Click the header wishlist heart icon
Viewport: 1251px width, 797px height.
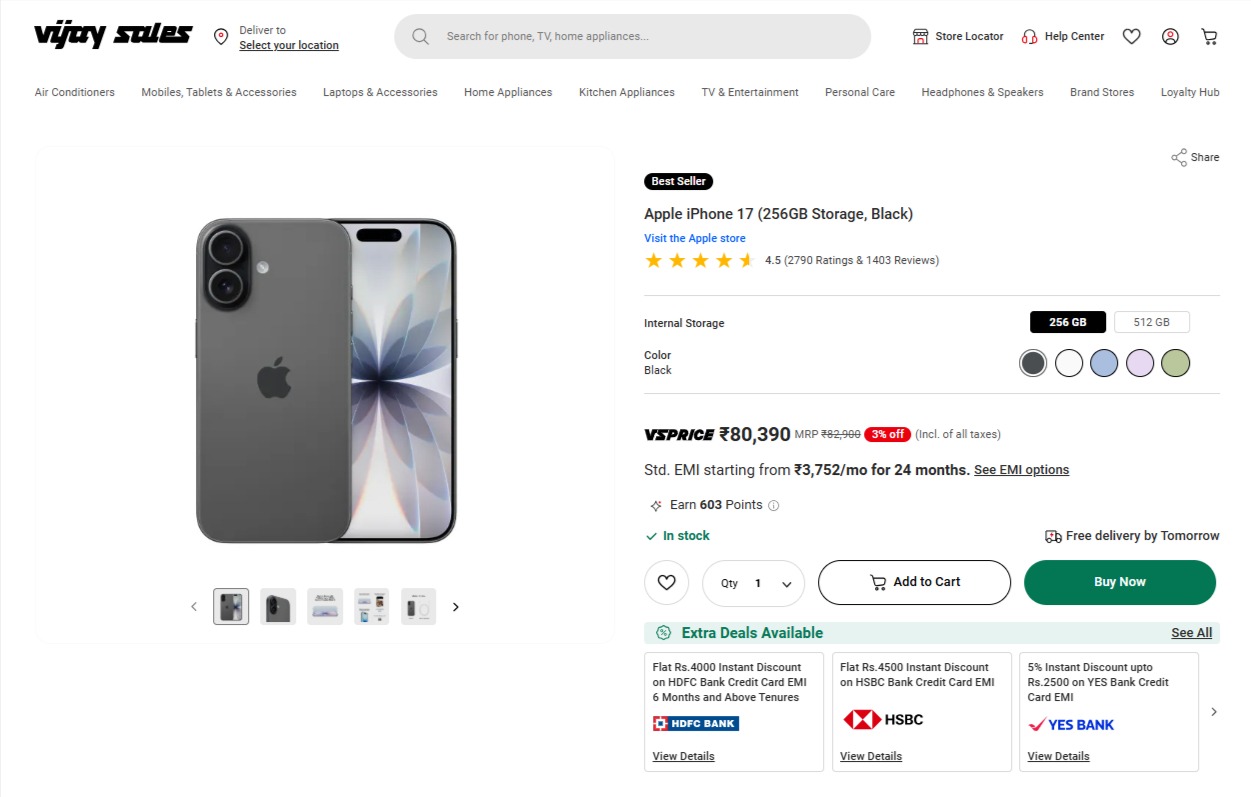click(1131, 37)
